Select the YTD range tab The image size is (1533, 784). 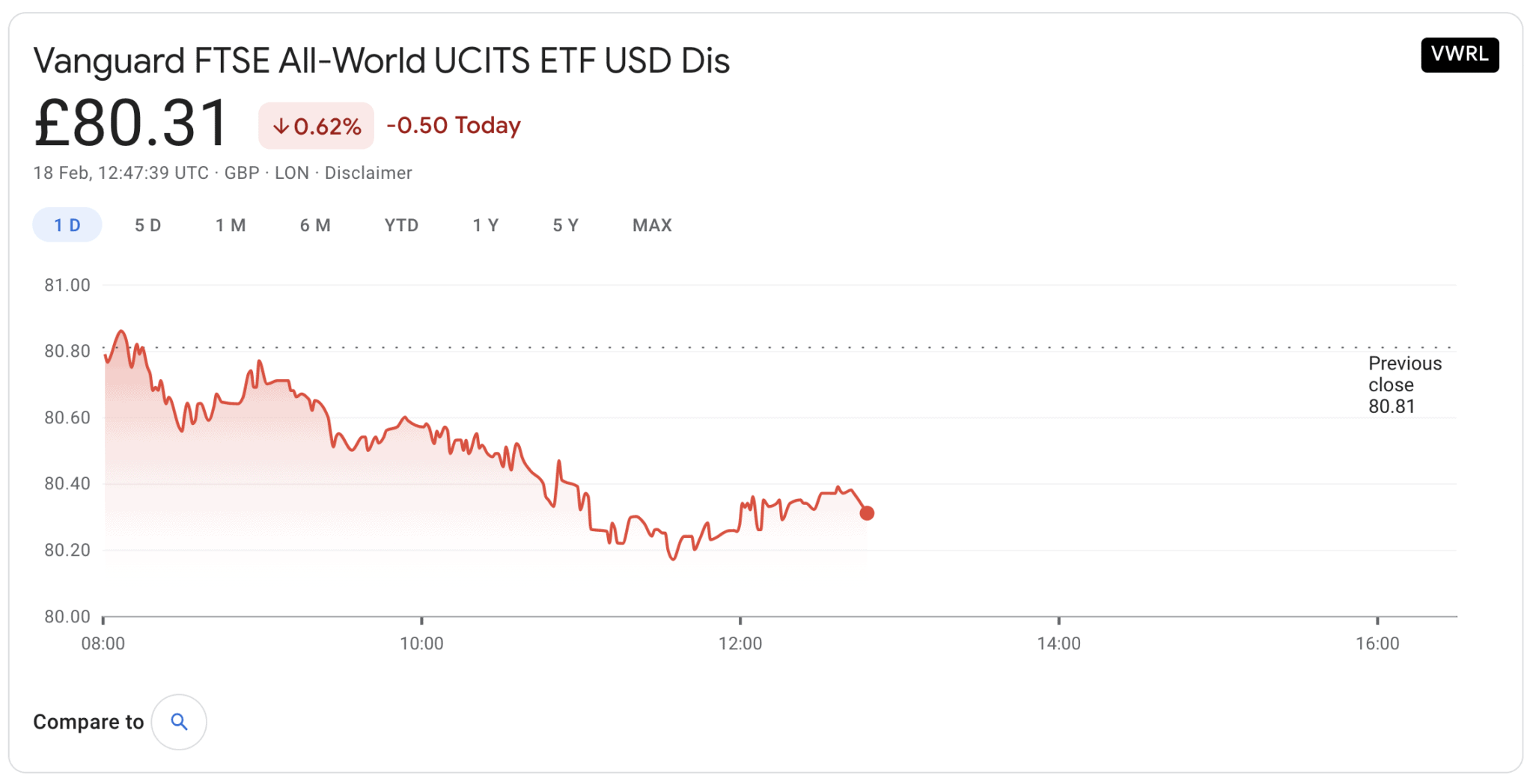point(401,225)
